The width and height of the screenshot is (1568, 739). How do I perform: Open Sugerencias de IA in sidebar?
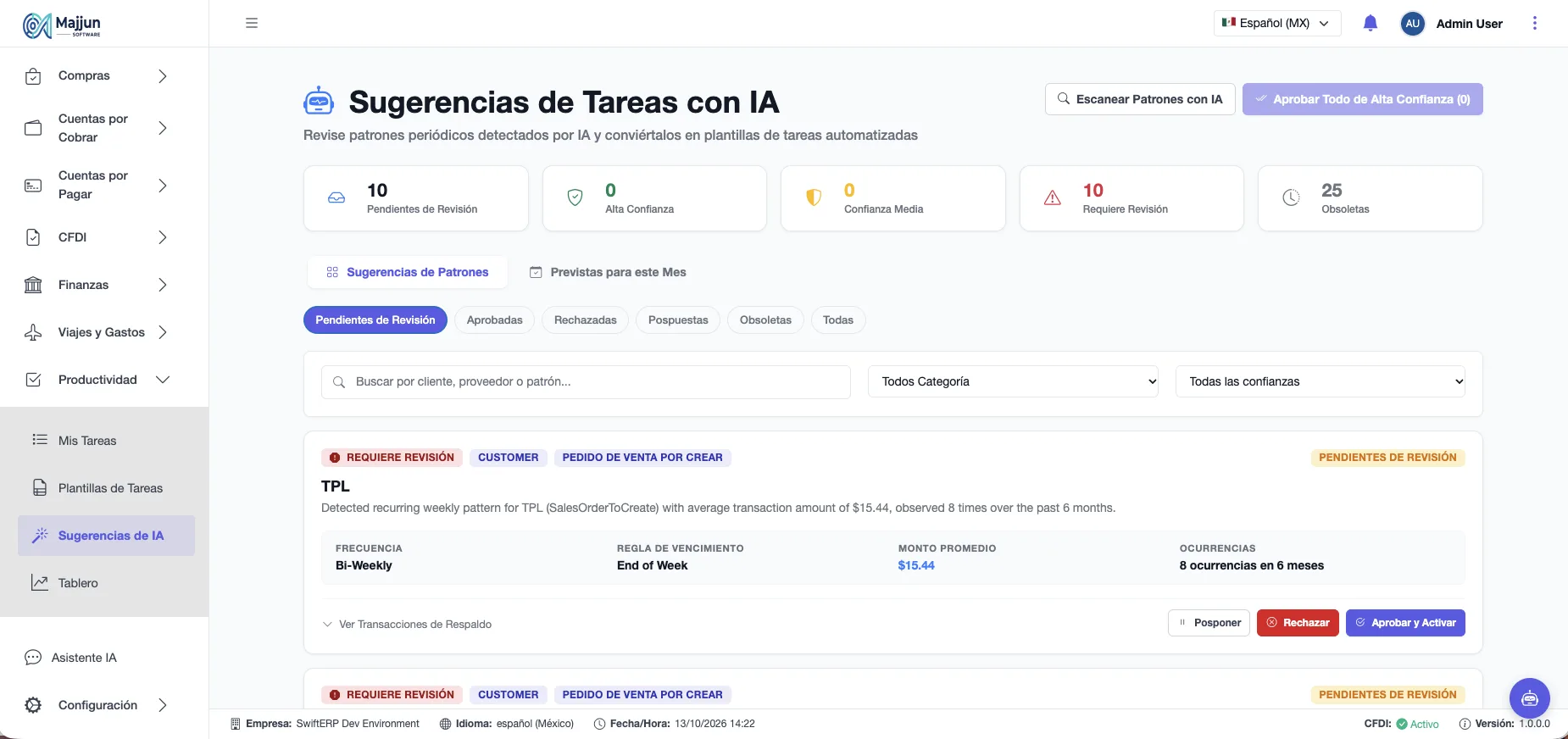pyautogui.click(x=107, y=536)
